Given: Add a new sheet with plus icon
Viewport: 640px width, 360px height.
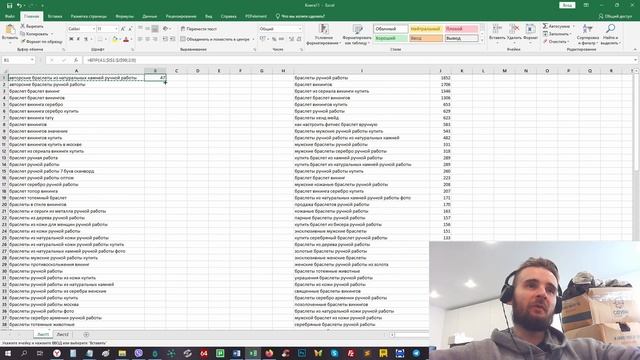Looking at the screenshot, I should coord(86,334).
